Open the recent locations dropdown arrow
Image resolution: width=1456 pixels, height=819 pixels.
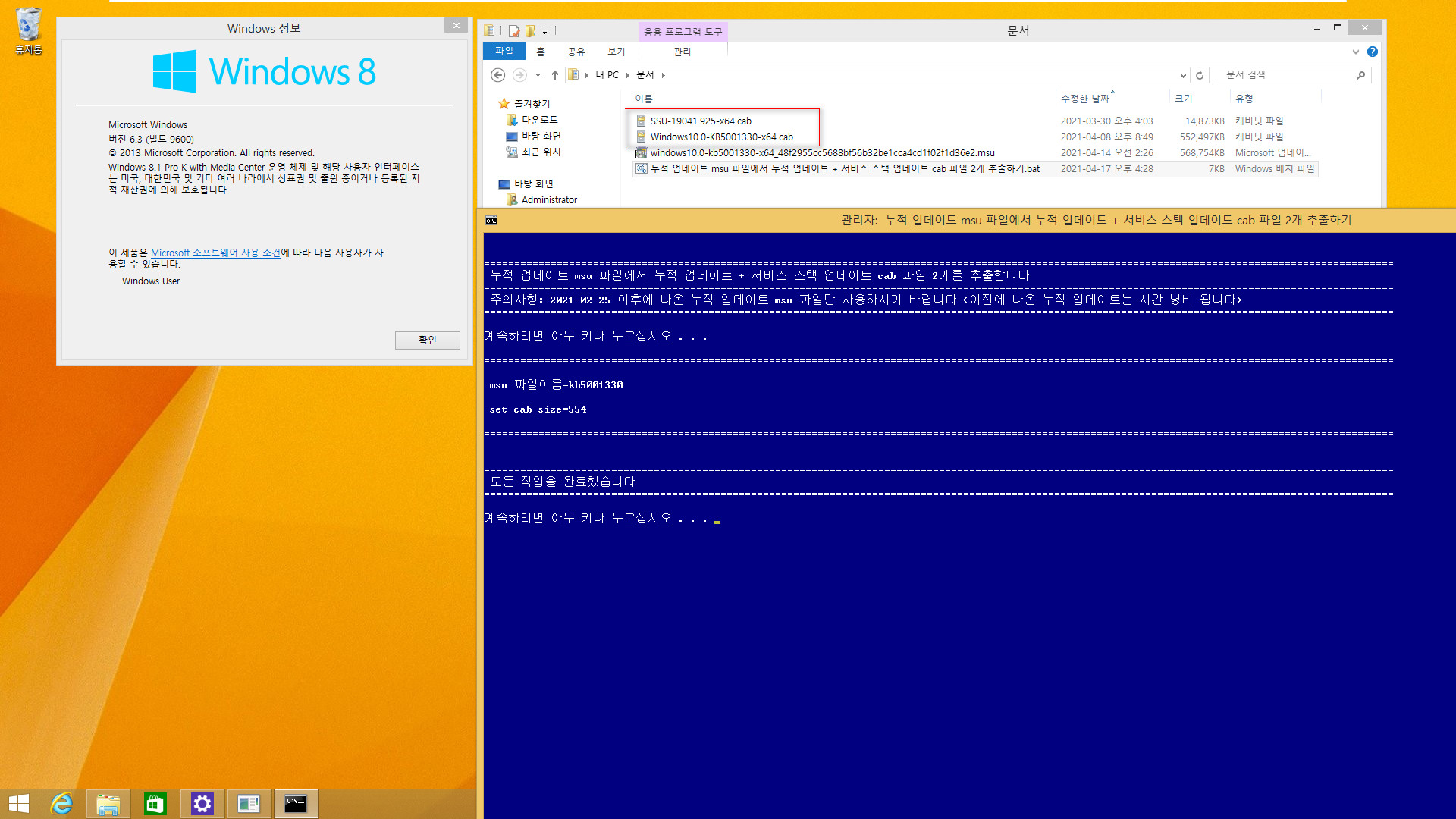(x=538, y=75)
